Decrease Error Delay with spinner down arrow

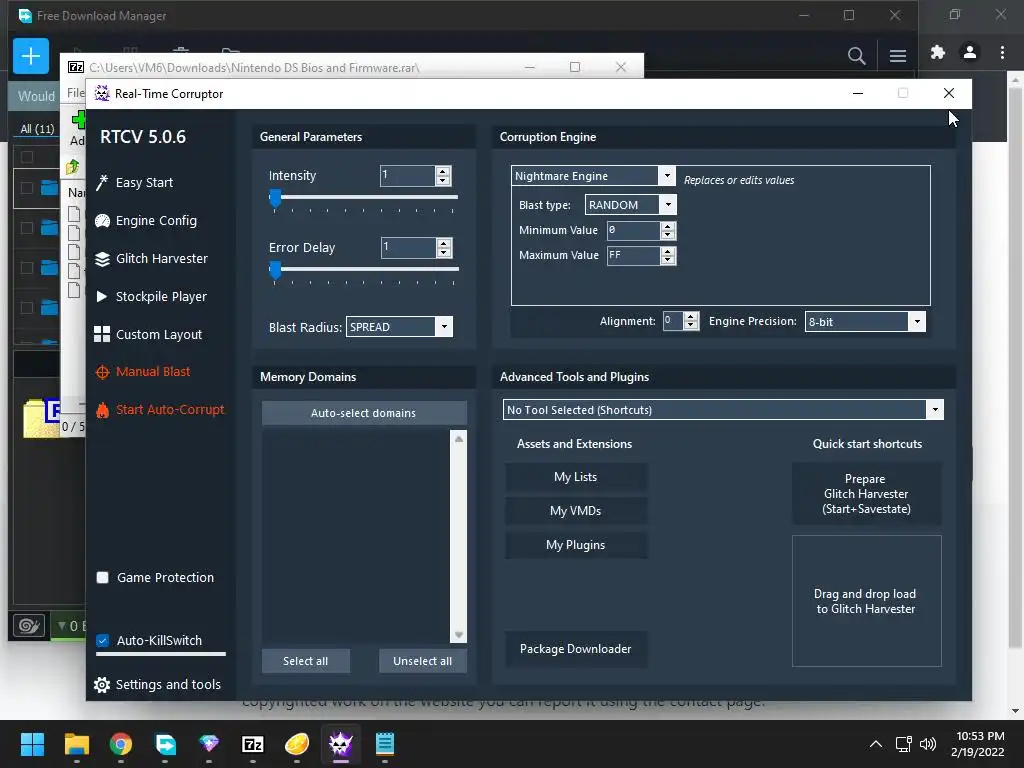click(443, 252)
